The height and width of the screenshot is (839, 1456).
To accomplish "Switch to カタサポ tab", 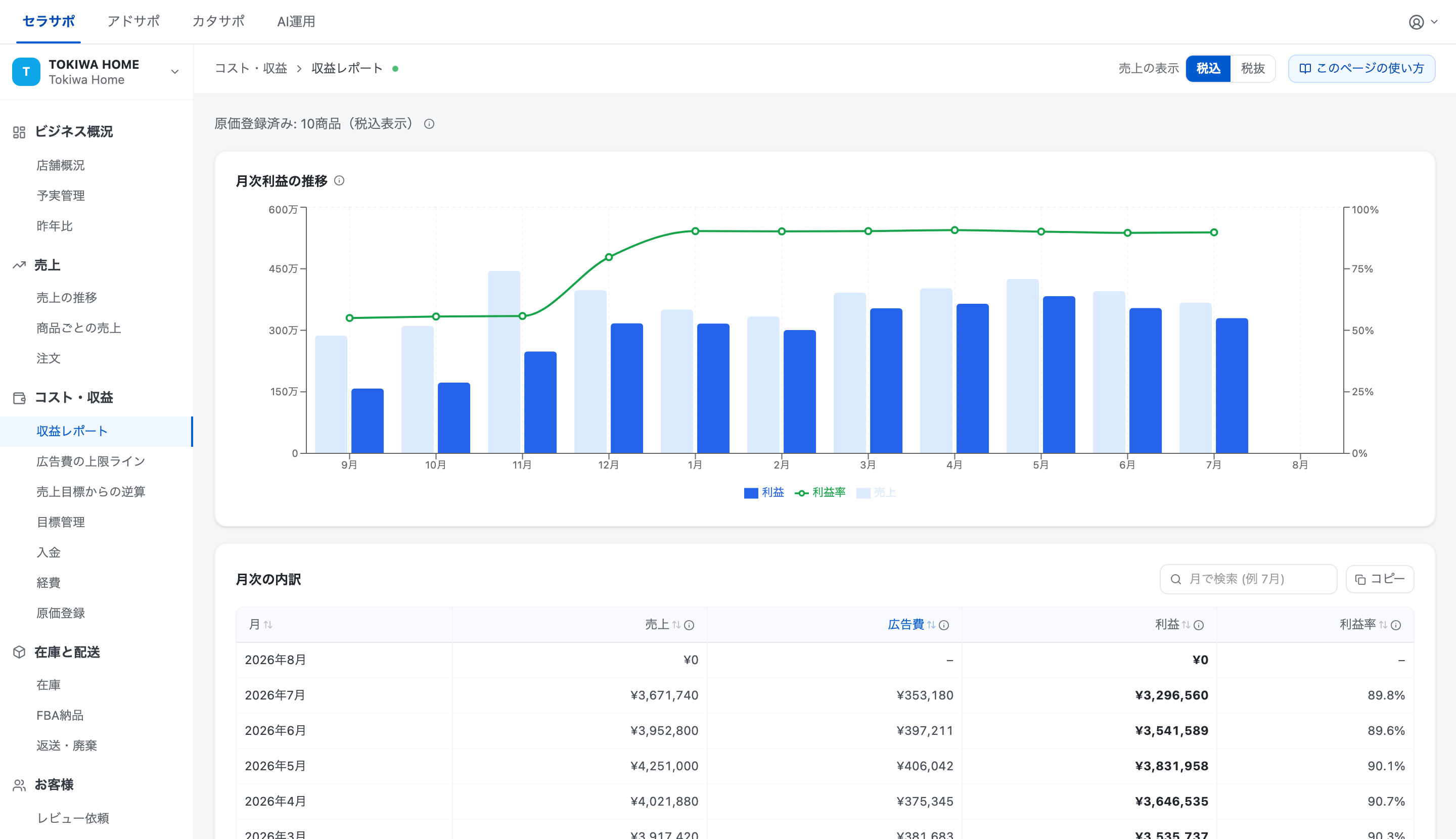I will point(218,22).
